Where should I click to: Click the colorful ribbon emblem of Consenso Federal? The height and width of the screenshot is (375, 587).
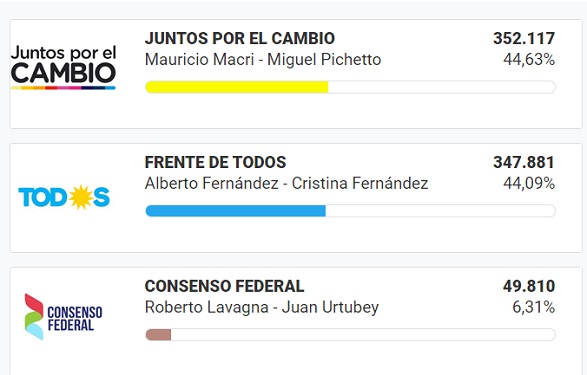click(34, 317)
